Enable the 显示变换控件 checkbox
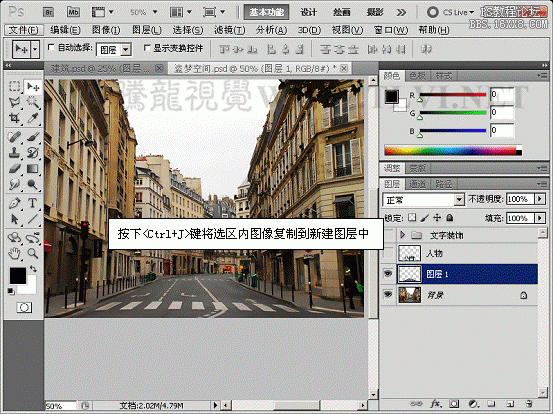553x414 pixels. (x=147, y=48)
